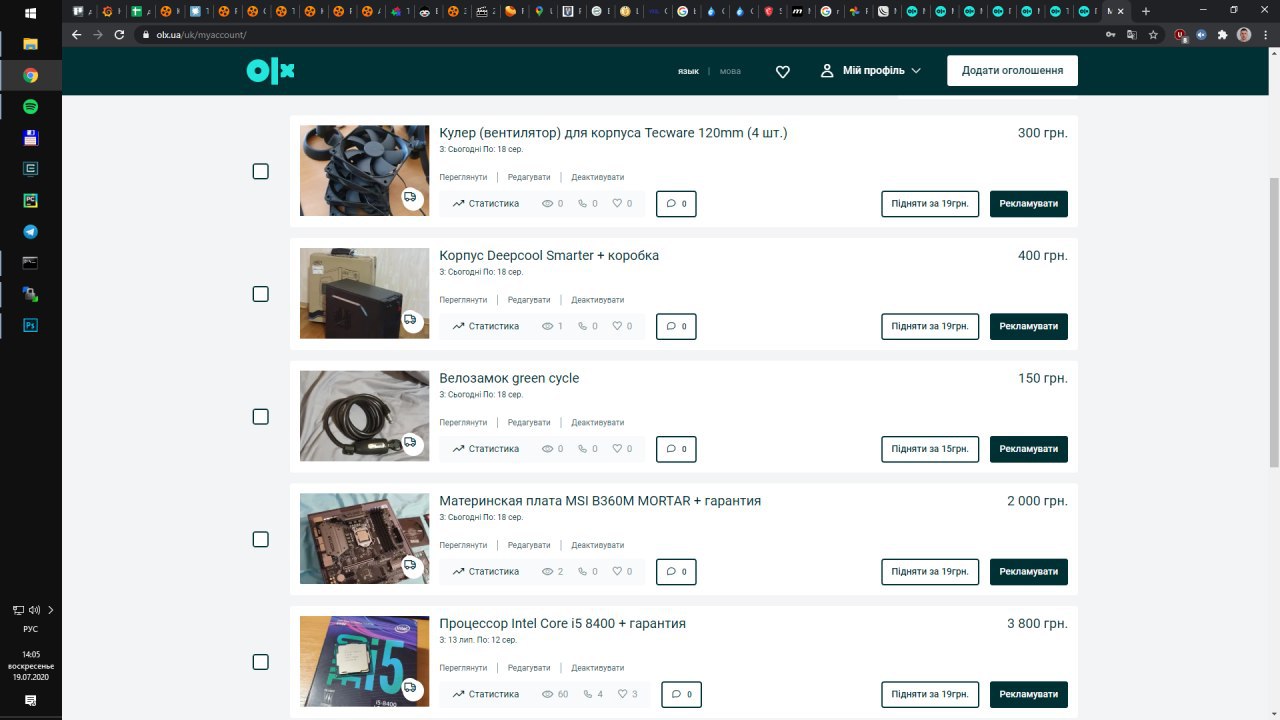
Task: Open the Корпус Deepcool thumbnail
Action: (364, 293)
